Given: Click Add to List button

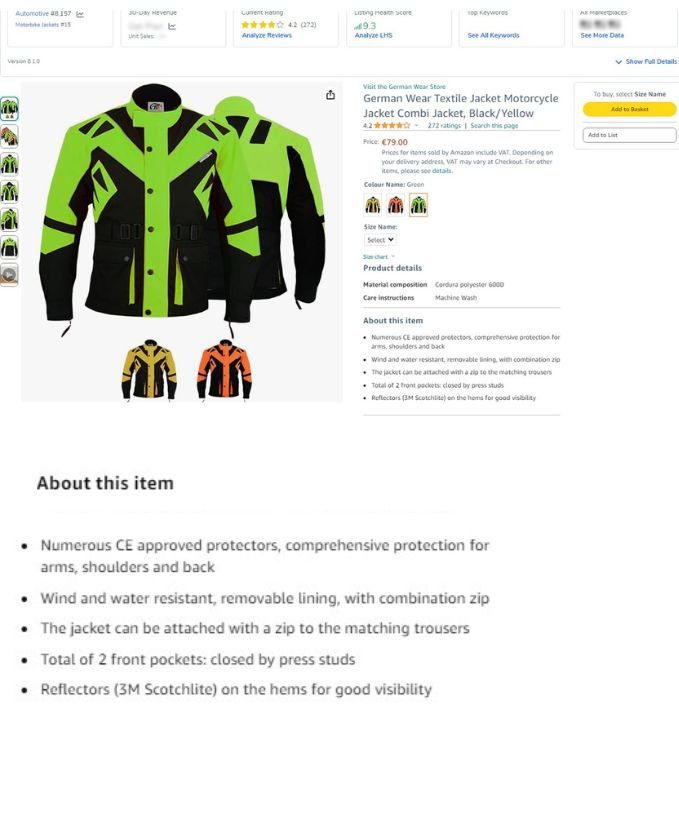Looking at the screenshot, I should 630,135.
